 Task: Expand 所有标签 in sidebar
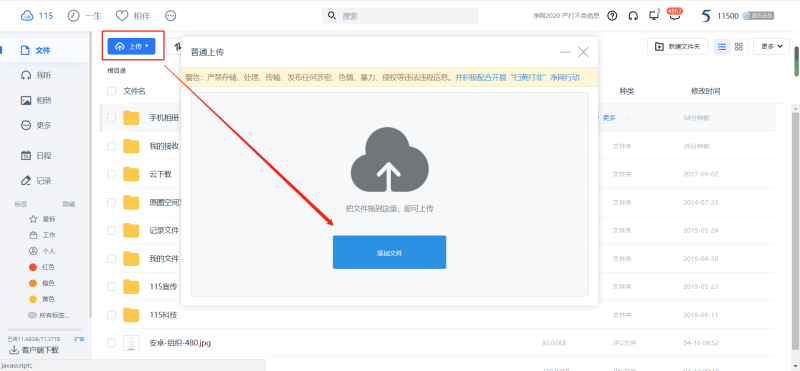(x=49, y=315)
